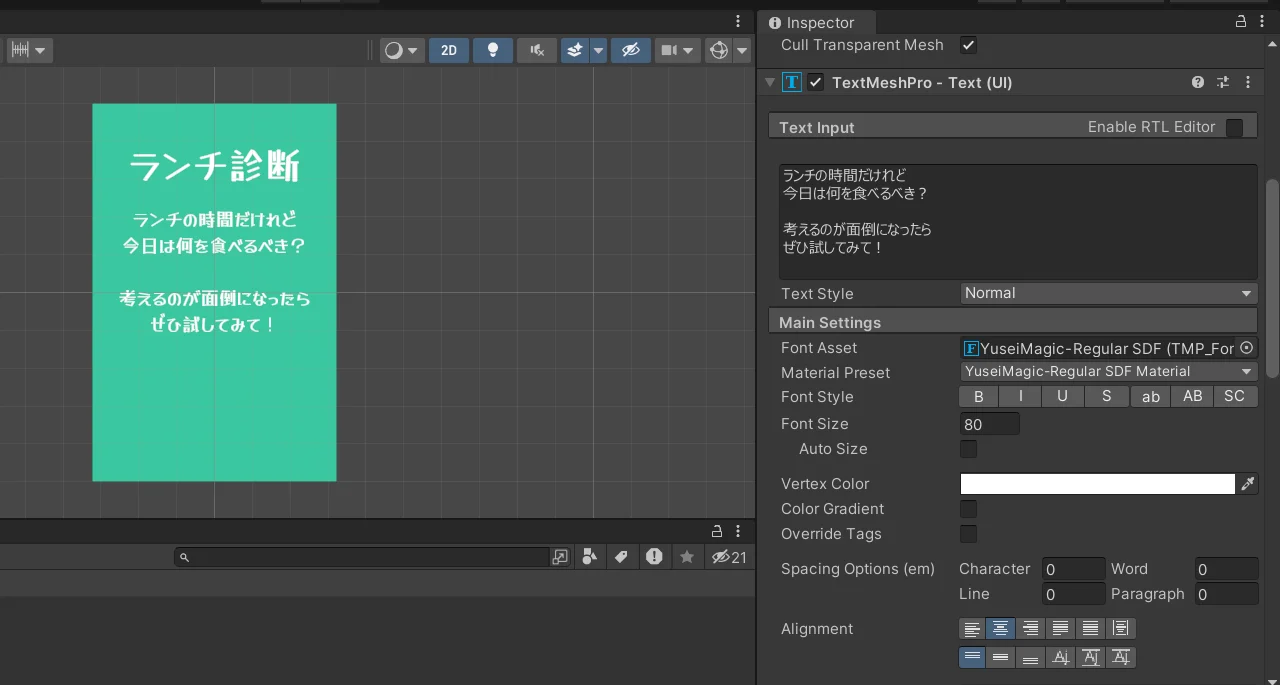Screen dimensions: 1280x685
Task: Toggle scene audio mute button
Action: pos(537,50)
